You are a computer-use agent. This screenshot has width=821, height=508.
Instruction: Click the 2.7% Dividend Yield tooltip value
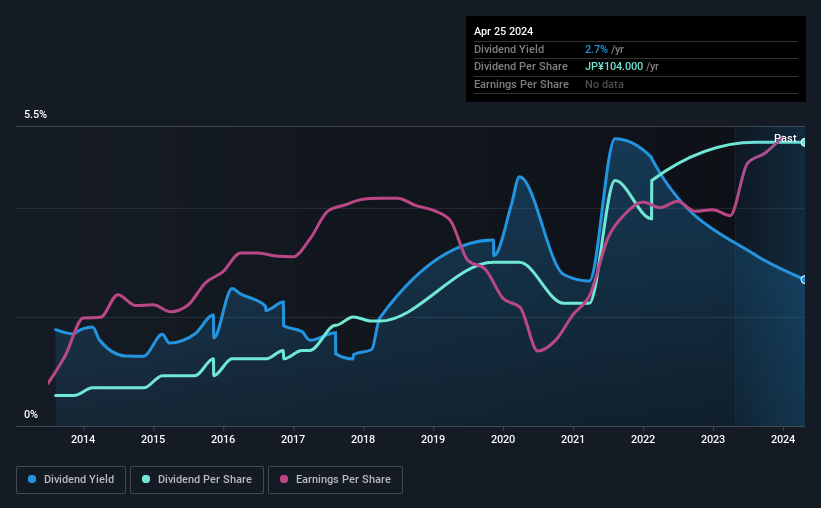[x=596, y=49]
